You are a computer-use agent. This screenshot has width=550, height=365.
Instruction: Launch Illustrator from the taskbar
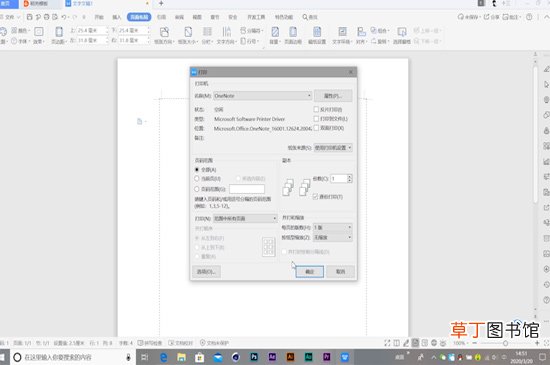pos(290,357)
